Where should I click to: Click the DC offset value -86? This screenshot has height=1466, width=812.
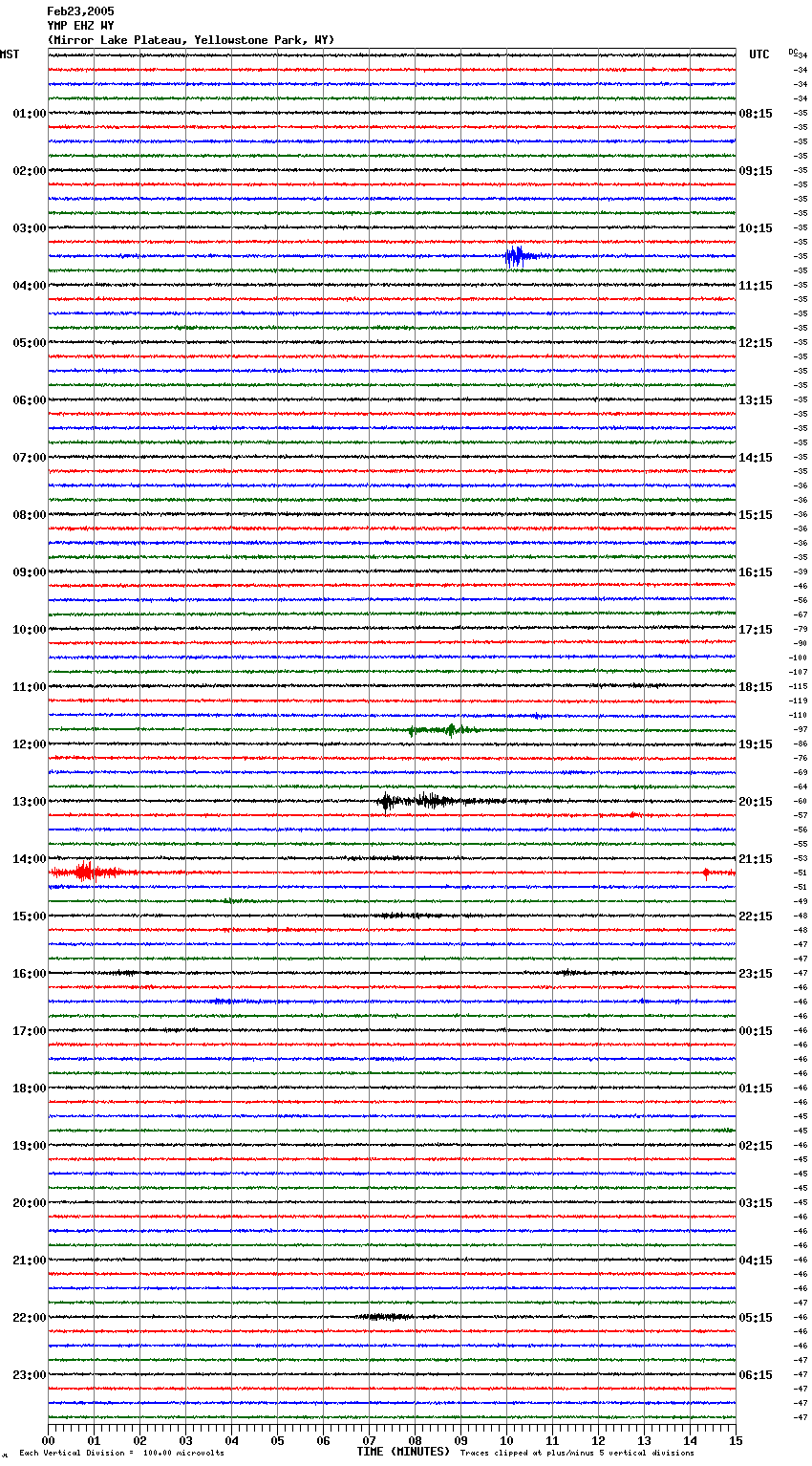[801, 744]
